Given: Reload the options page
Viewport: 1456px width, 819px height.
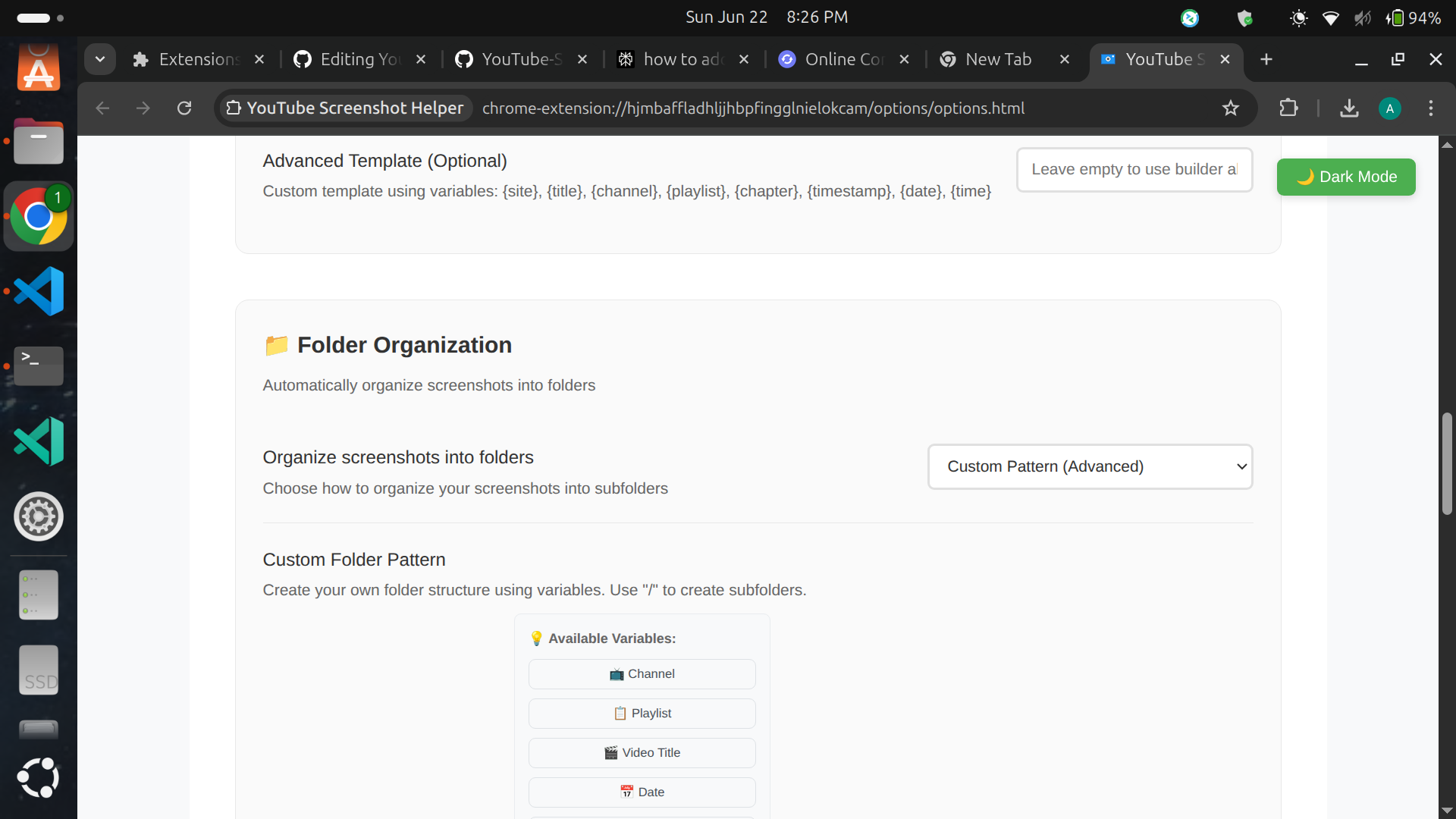Looking at the screenshot, I should [184, 108].
